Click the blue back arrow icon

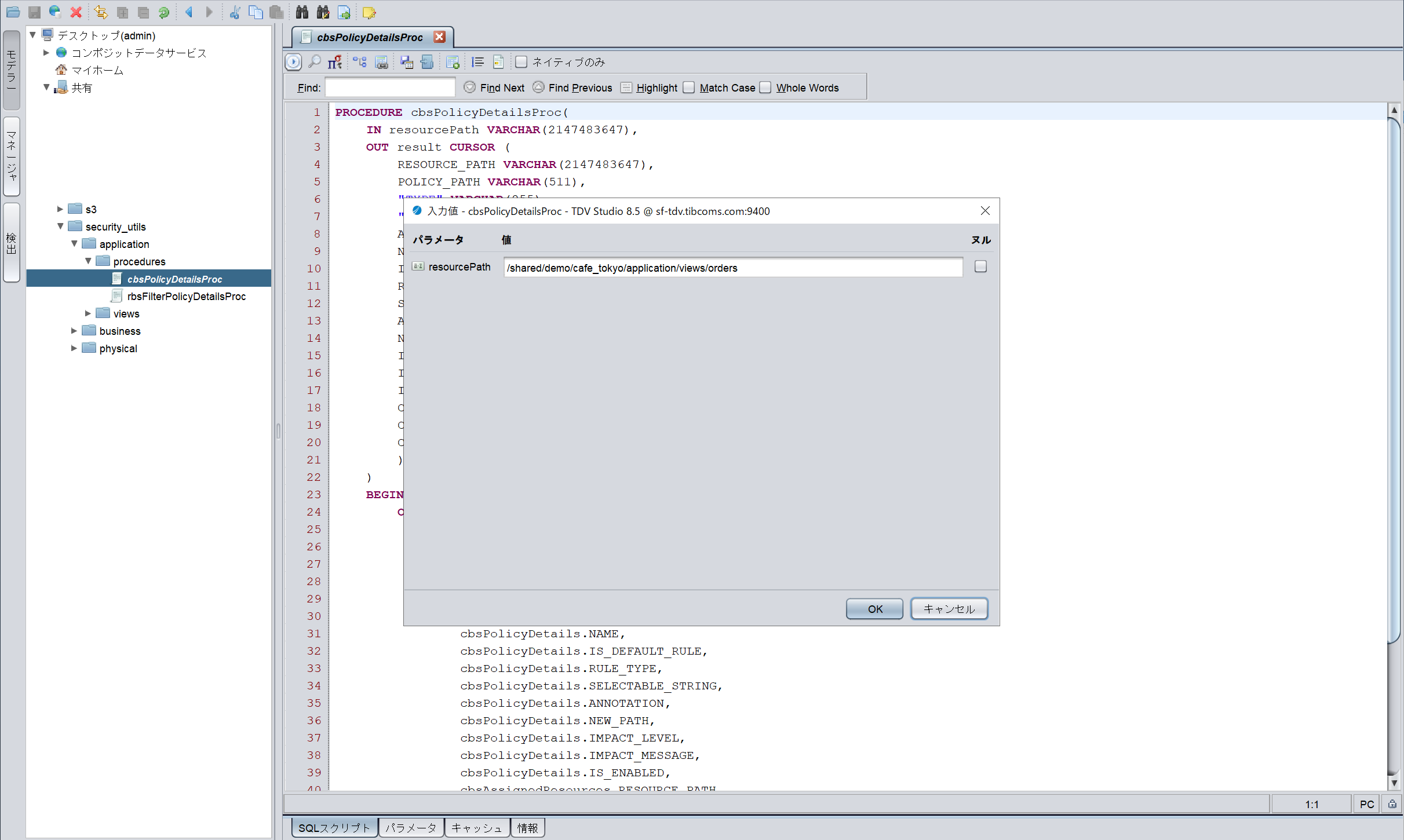[x=189, y=12]
